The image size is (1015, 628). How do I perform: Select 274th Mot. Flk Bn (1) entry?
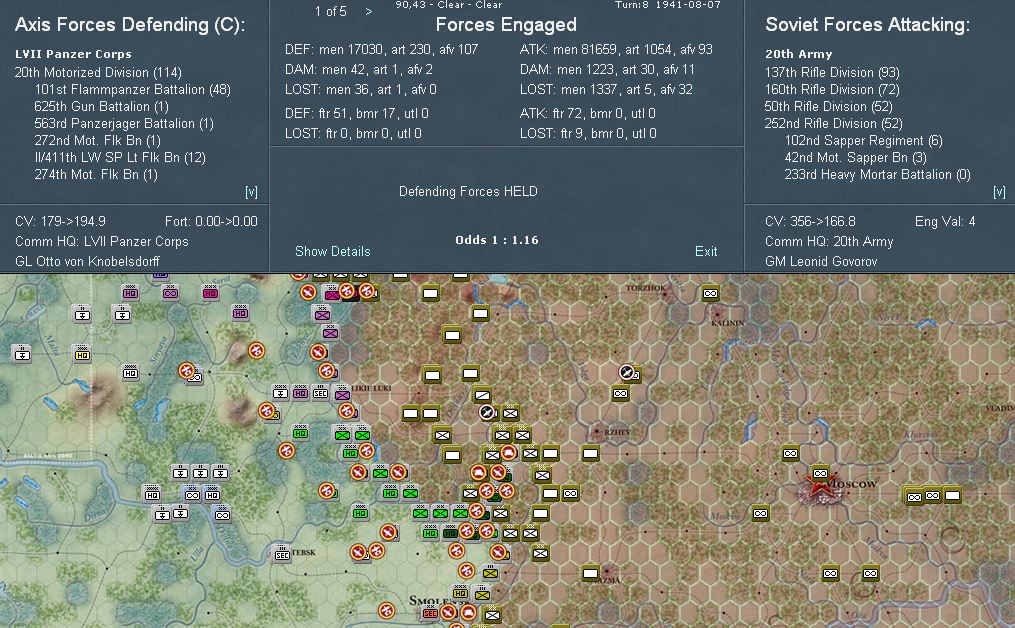pos(96,174)
